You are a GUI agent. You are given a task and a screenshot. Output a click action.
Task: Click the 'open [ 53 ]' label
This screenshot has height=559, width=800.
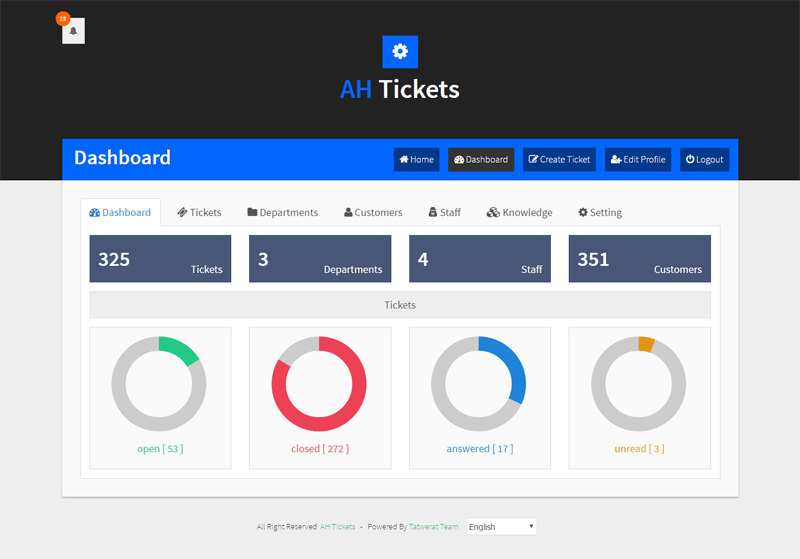[x=160, y=449]
